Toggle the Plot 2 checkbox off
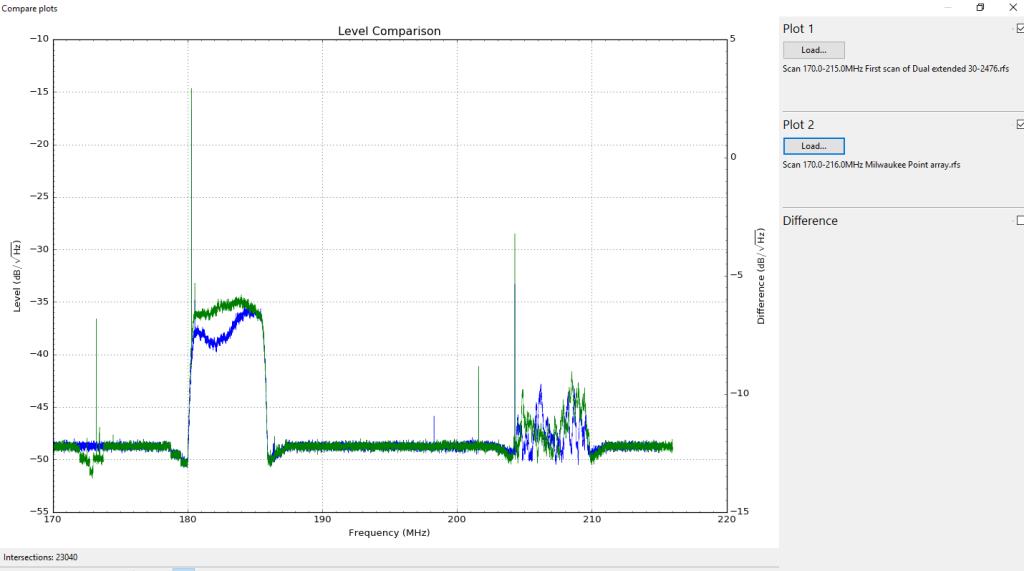This screenshot has width=1024, height=571. (x=1019, y=125)
